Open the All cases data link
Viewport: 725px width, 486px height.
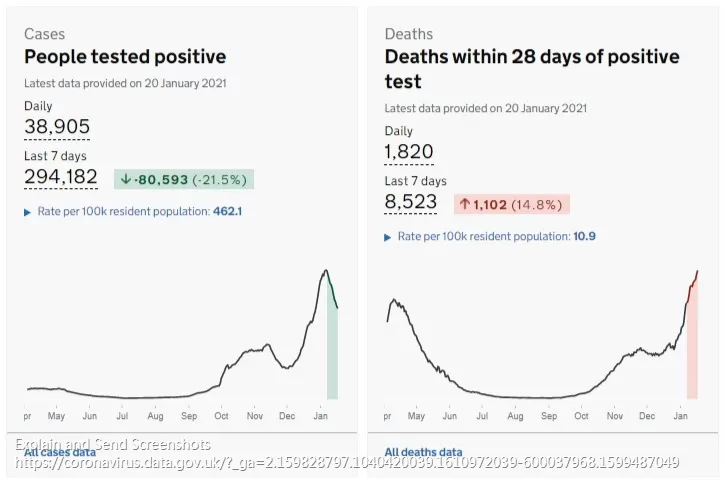pyautogui.click(x=60, y=452)
